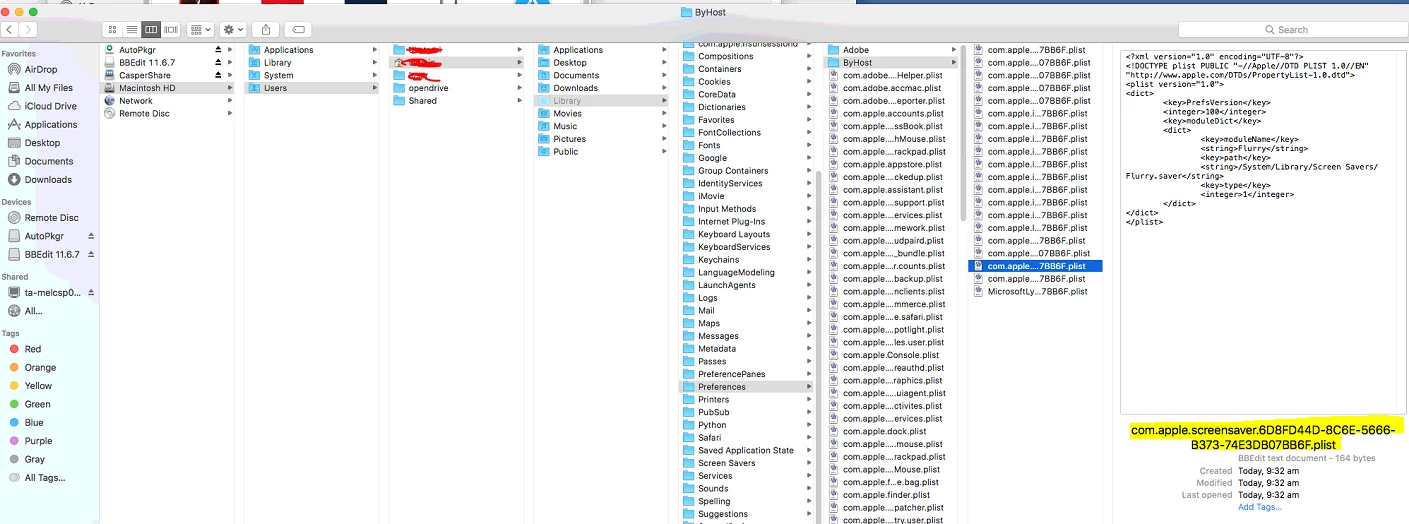The image size is (1409, 524).
Task: Go back with the toolbar Back arrow
Action: click(10, 30)
